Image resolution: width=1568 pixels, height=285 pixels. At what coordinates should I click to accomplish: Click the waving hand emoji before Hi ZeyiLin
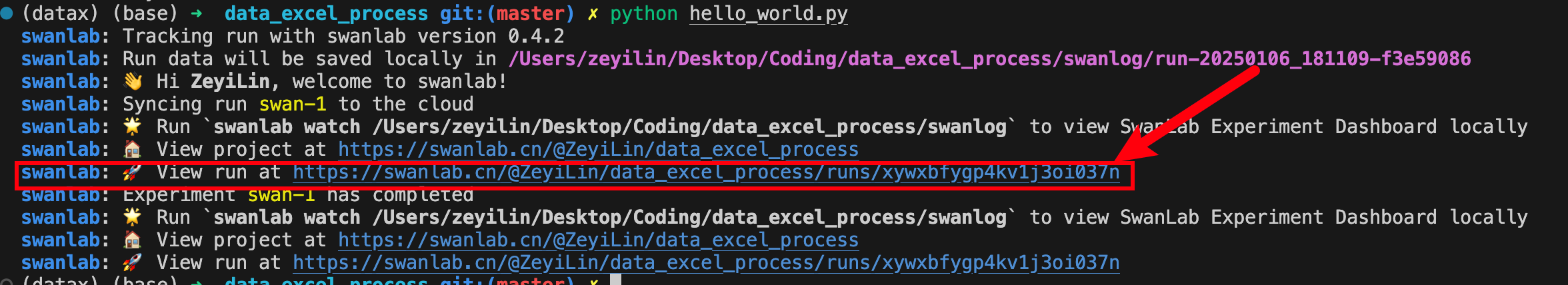[x=133, y=81]
